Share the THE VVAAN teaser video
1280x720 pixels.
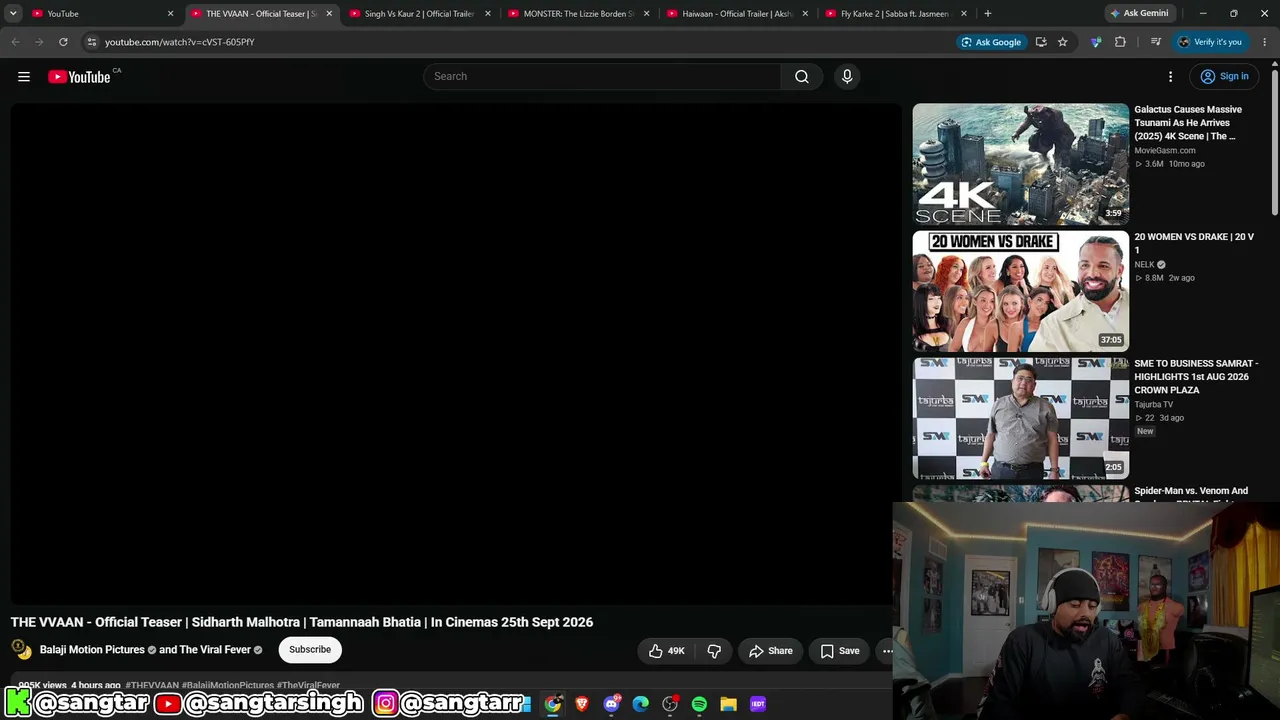[x=770, y=651]
